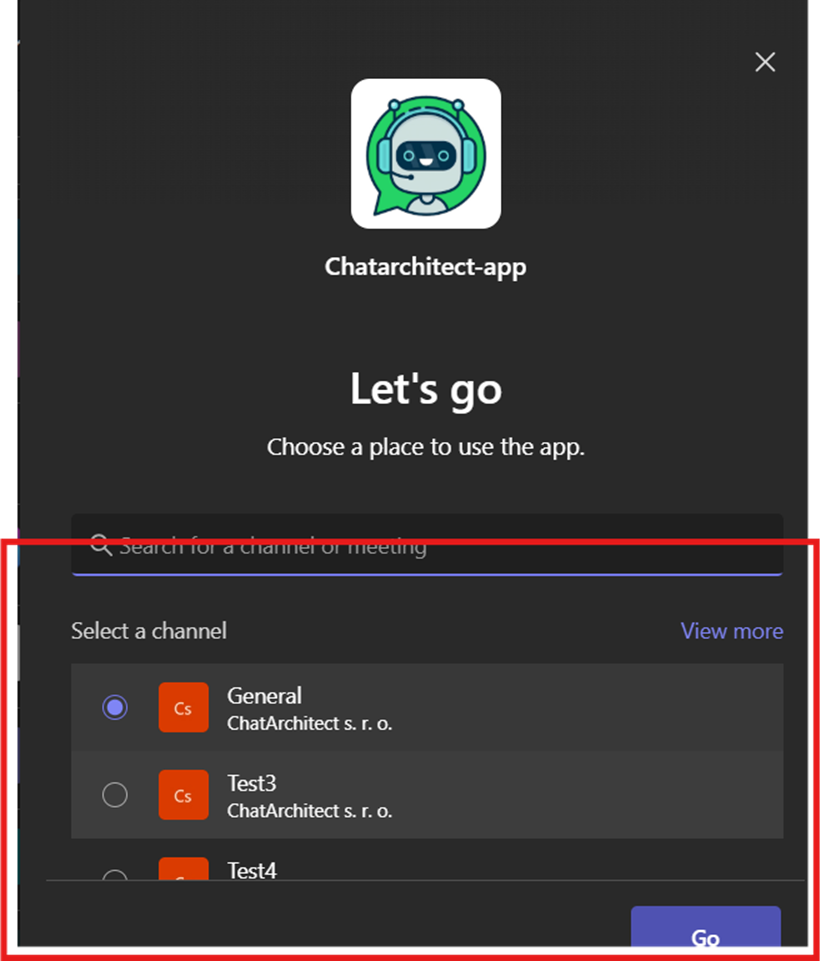
Task: Click the orange team avatar beside Test4
Action: coord(183,868)
